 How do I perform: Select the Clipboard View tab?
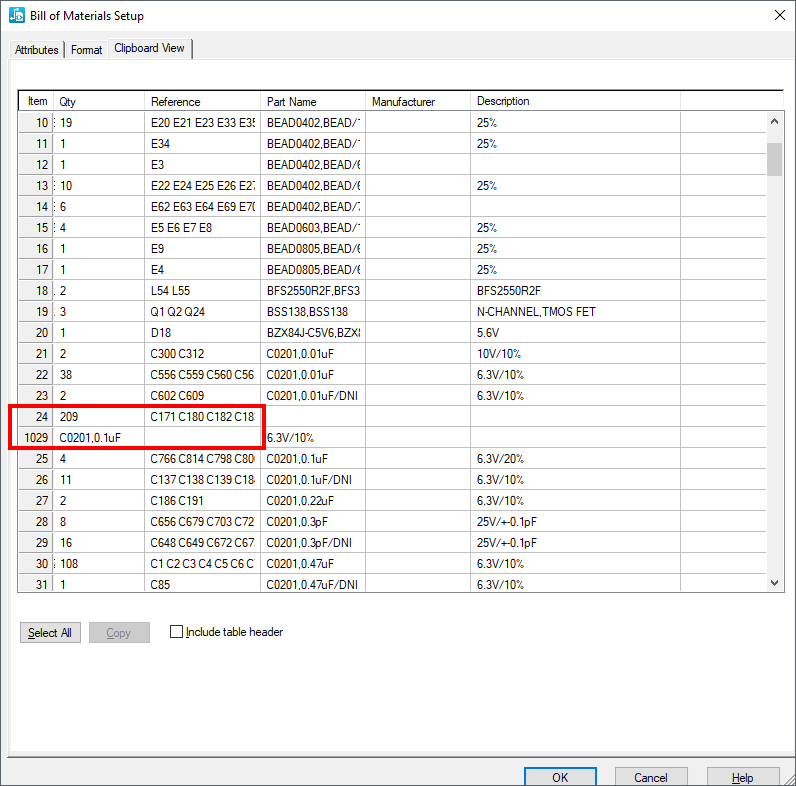coord(149,48)
